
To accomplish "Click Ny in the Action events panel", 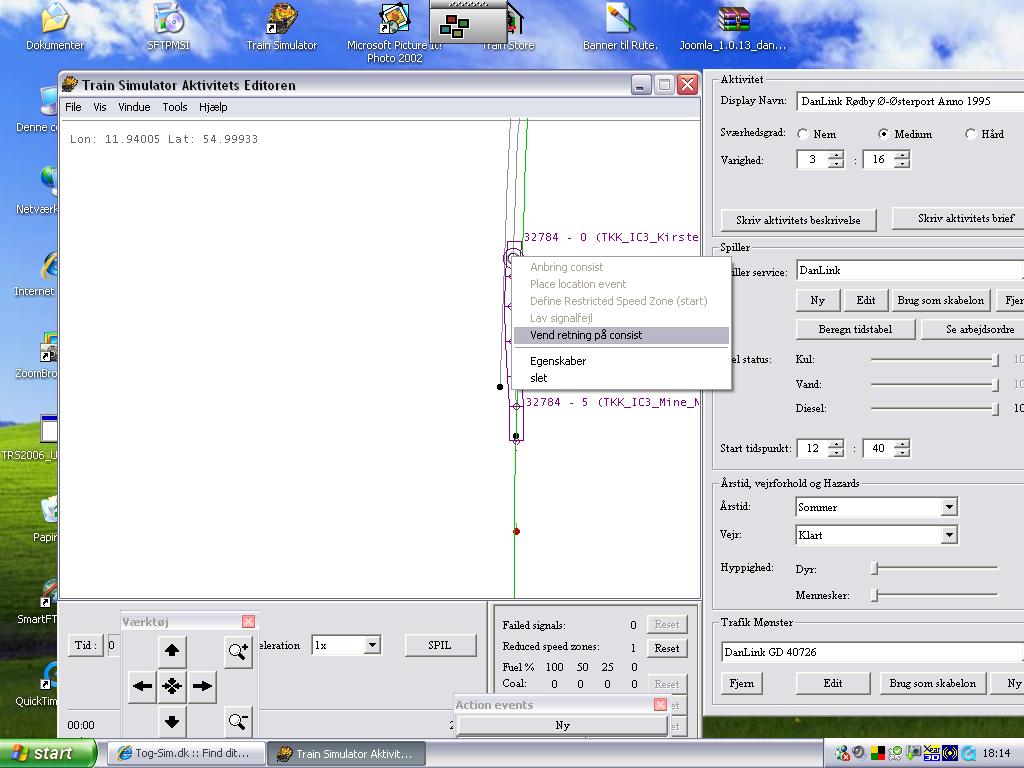I will [x=562, y=726].
